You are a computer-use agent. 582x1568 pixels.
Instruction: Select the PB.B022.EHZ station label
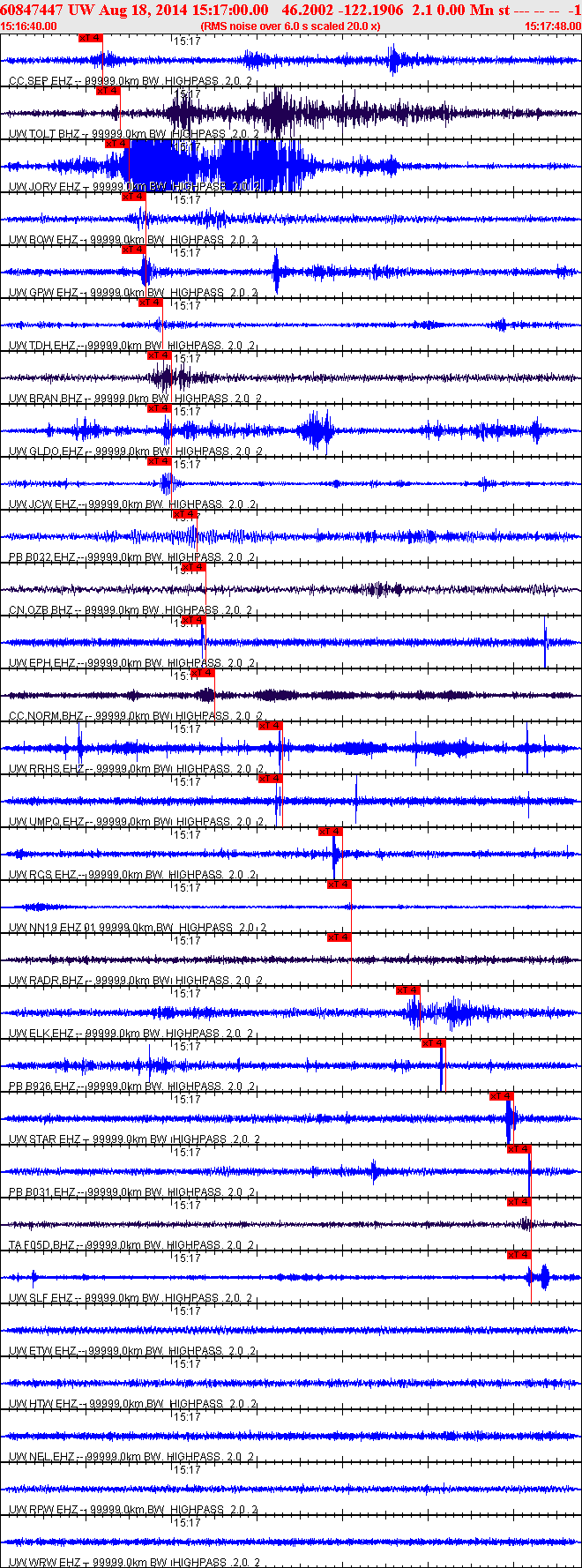coord(42,557)
